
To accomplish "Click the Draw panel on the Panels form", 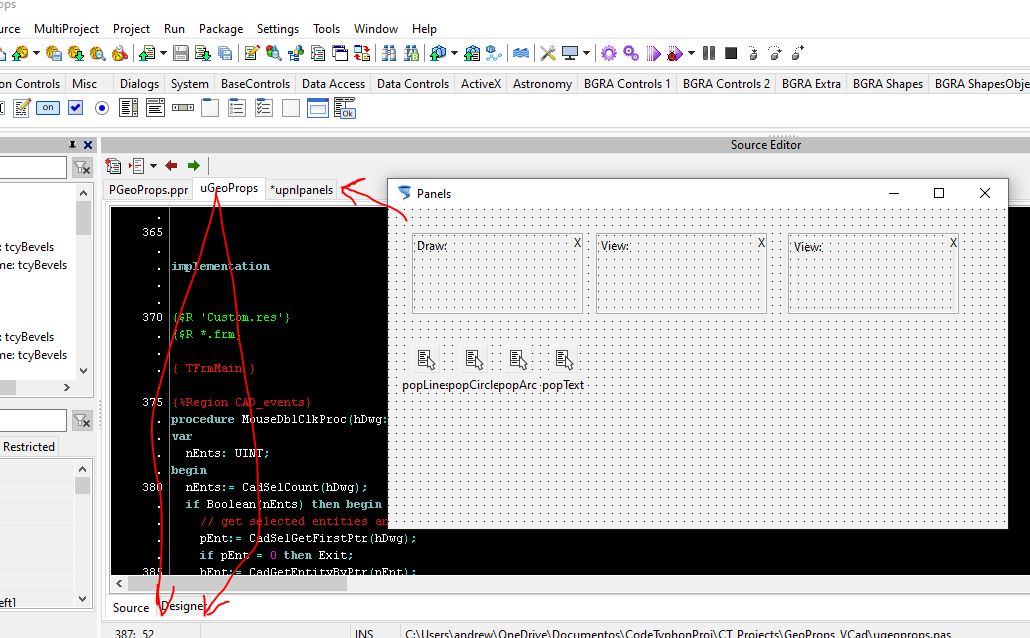I will (497, 273).
